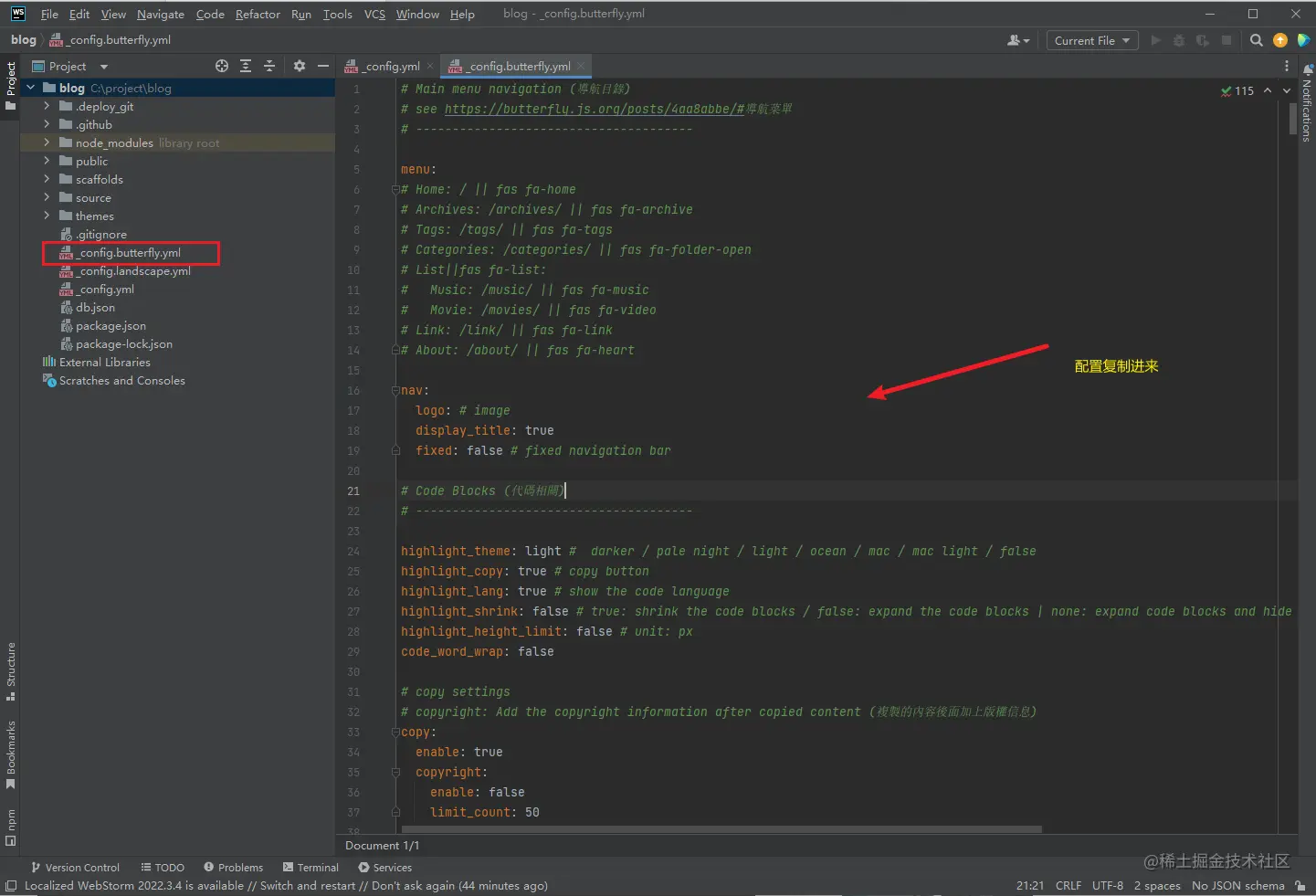Go to next highlighted error arrow

[1287, 90]
